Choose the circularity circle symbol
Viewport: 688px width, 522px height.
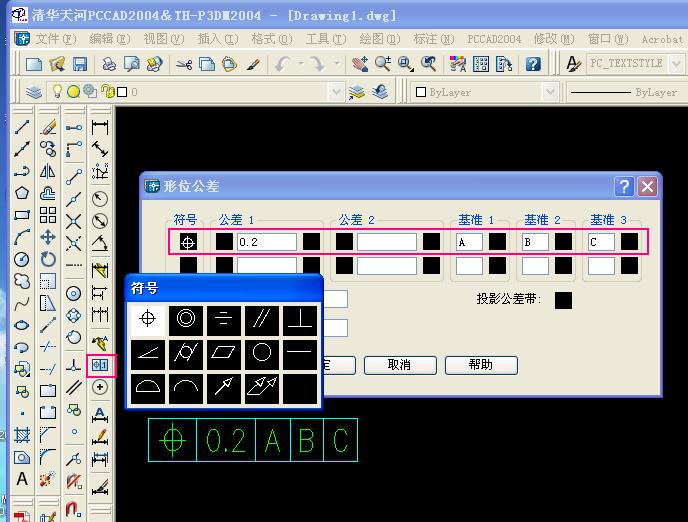262,353
